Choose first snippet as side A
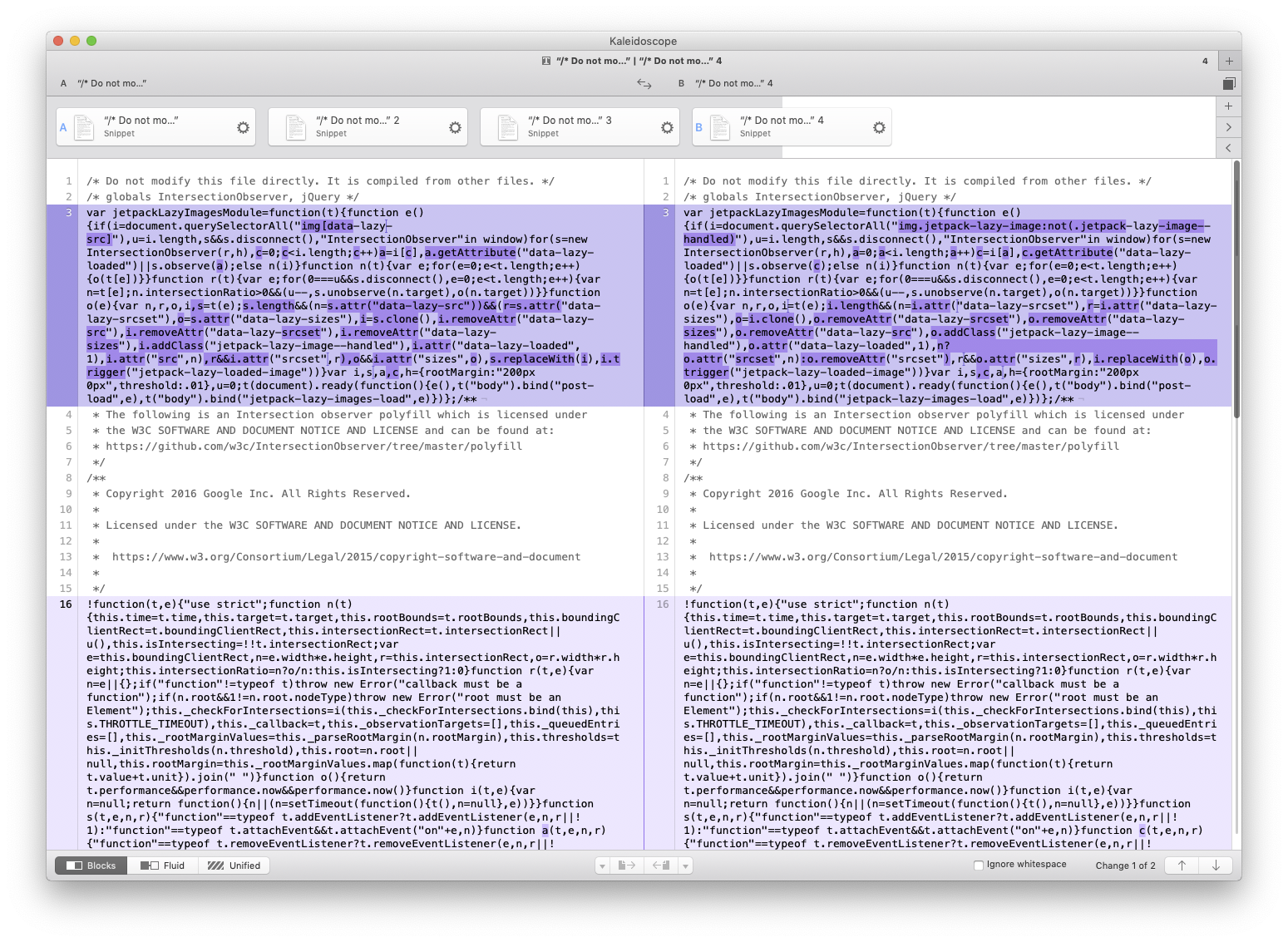The image size is (1288, 942). pyautogui.click(x=156, y=127)
